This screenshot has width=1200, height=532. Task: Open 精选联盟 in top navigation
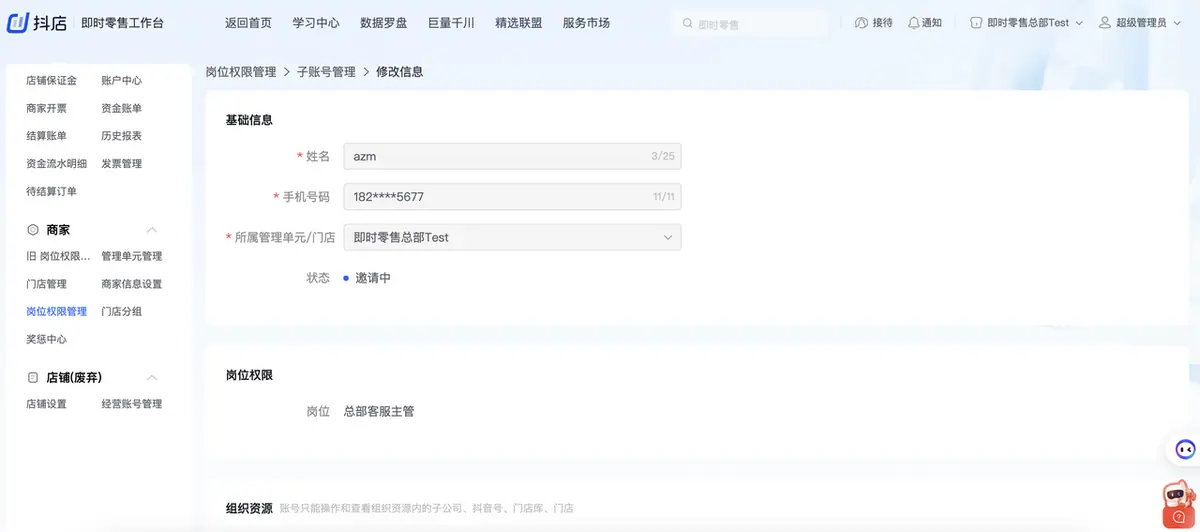[519, 23]
